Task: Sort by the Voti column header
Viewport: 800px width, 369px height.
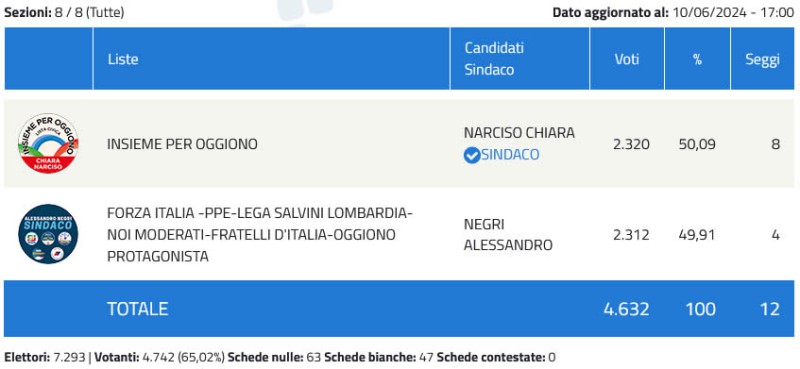Action: tap(627, 59)
